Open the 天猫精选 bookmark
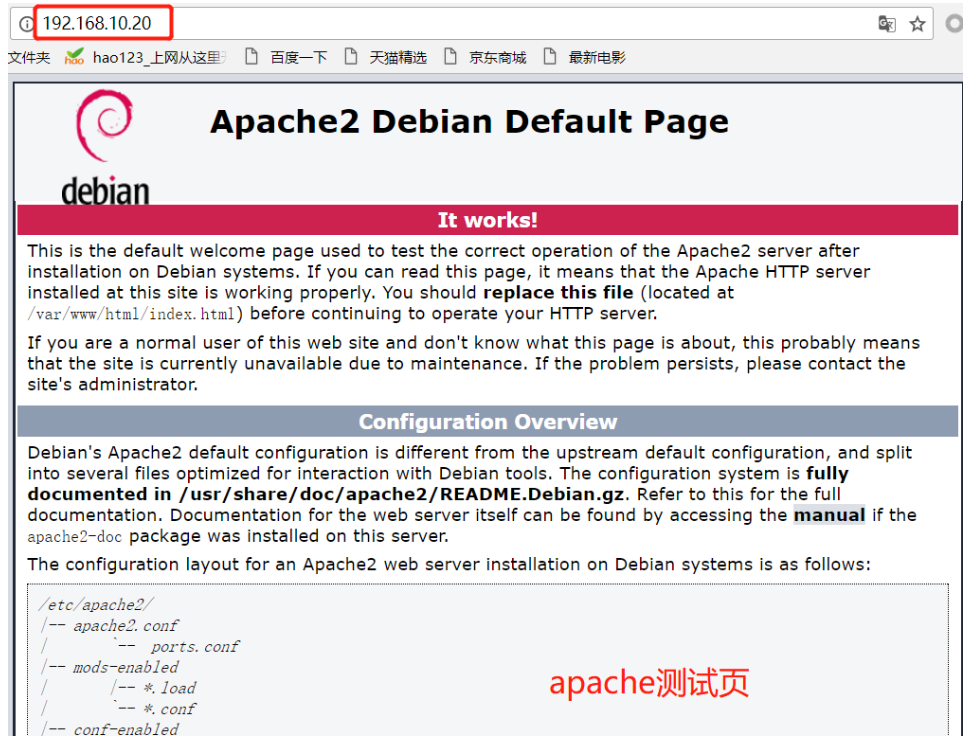964x746 pixels. (398, 58)
